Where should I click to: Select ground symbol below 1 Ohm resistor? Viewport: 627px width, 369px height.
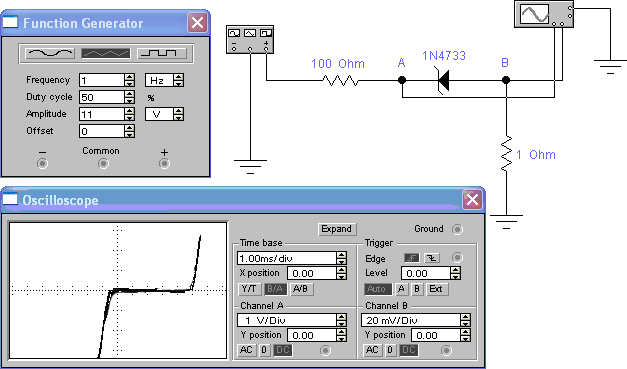click(x=506, y=222)
